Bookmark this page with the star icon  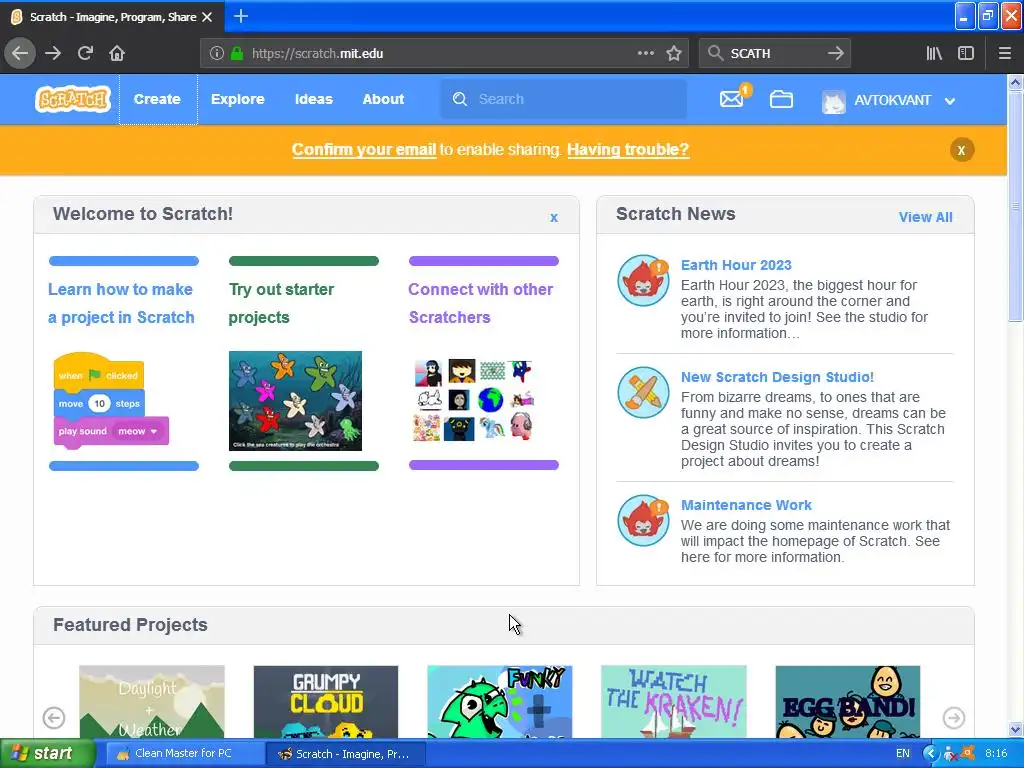[674, 54]
